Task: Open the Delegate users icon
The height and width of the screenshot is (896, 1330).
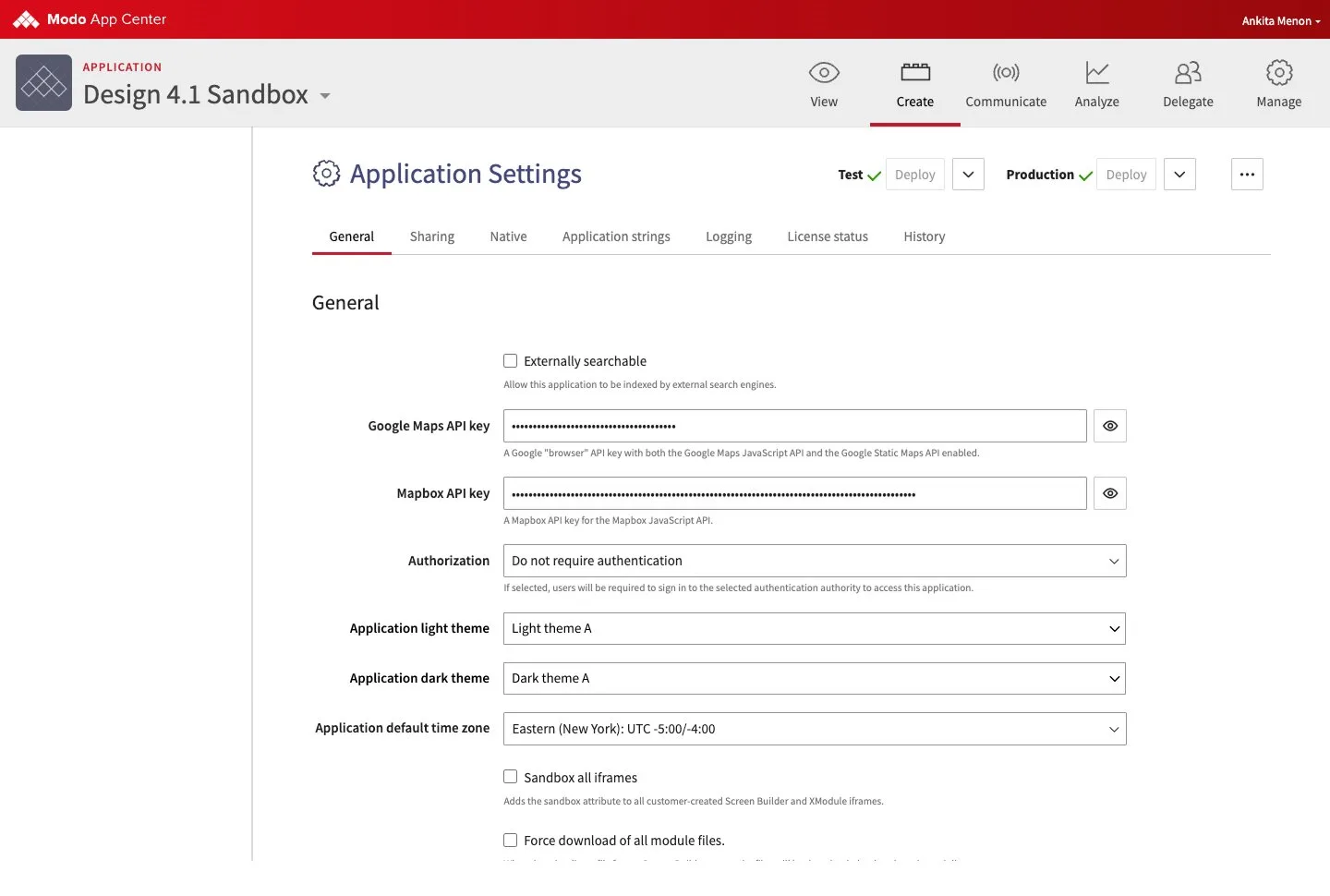Action: (x=1188, y=72)
